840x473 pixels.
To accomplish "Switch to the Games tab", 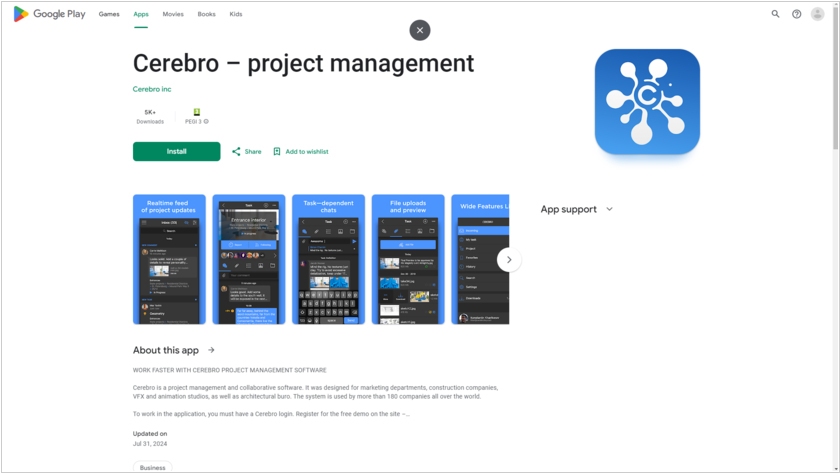I will pos(109,14).
